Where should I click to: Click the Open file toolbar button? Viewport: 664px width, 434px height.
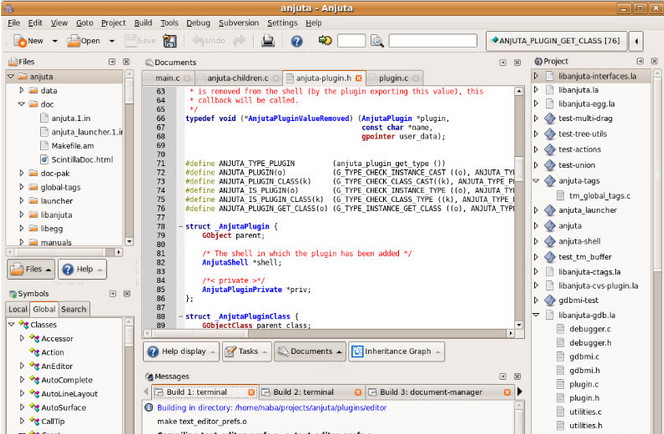84,41
